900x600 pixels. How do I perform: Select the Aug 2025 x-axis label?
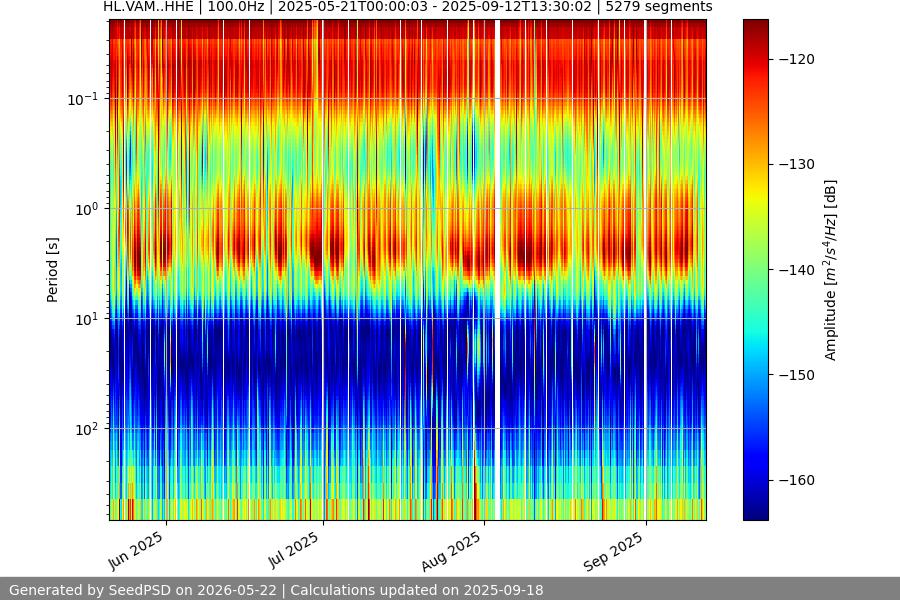pos(451,551)
